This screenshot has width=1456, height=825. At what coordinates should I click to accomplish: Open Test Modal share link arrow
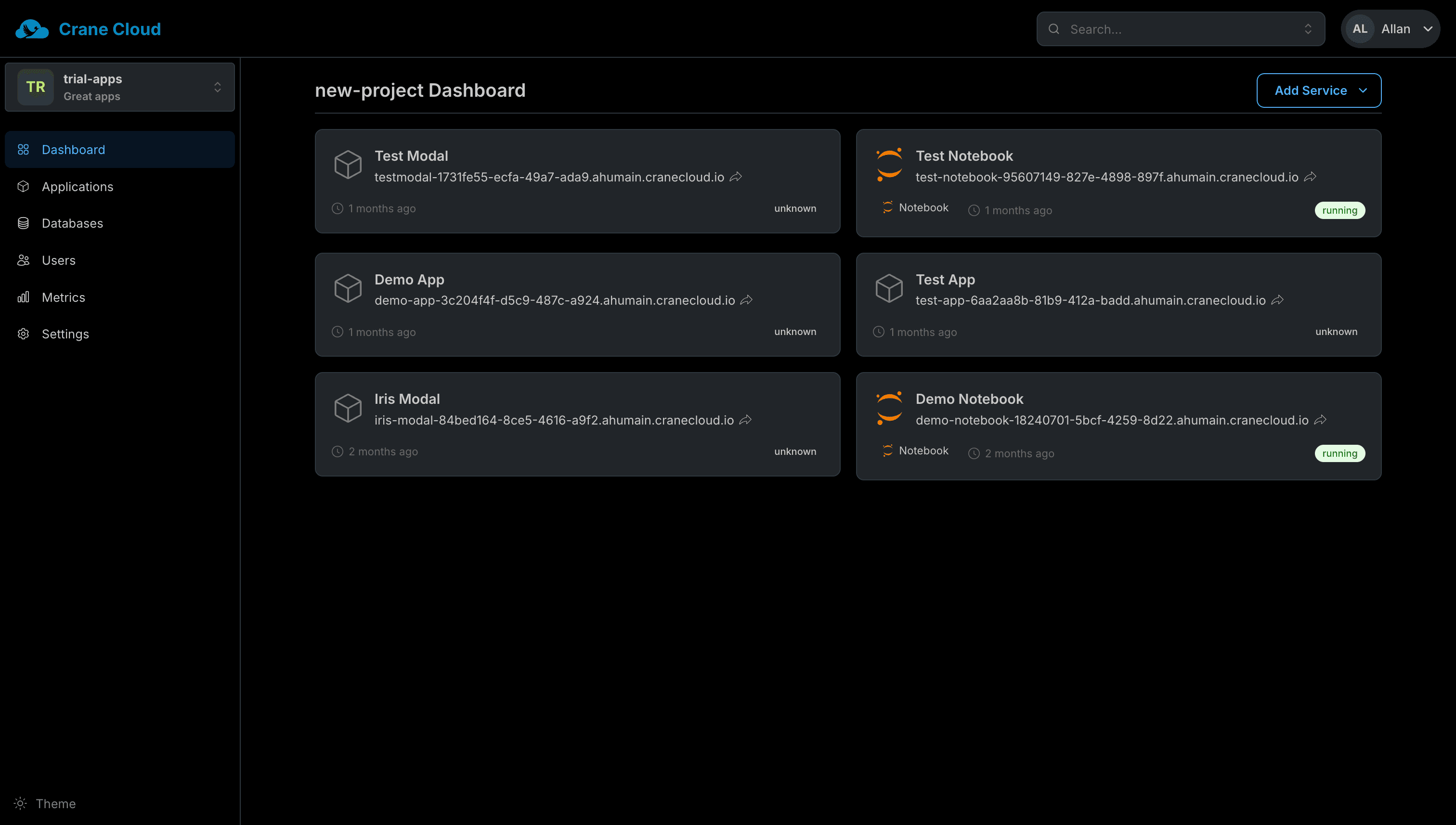pyautogui.click(x=736, y=177)
